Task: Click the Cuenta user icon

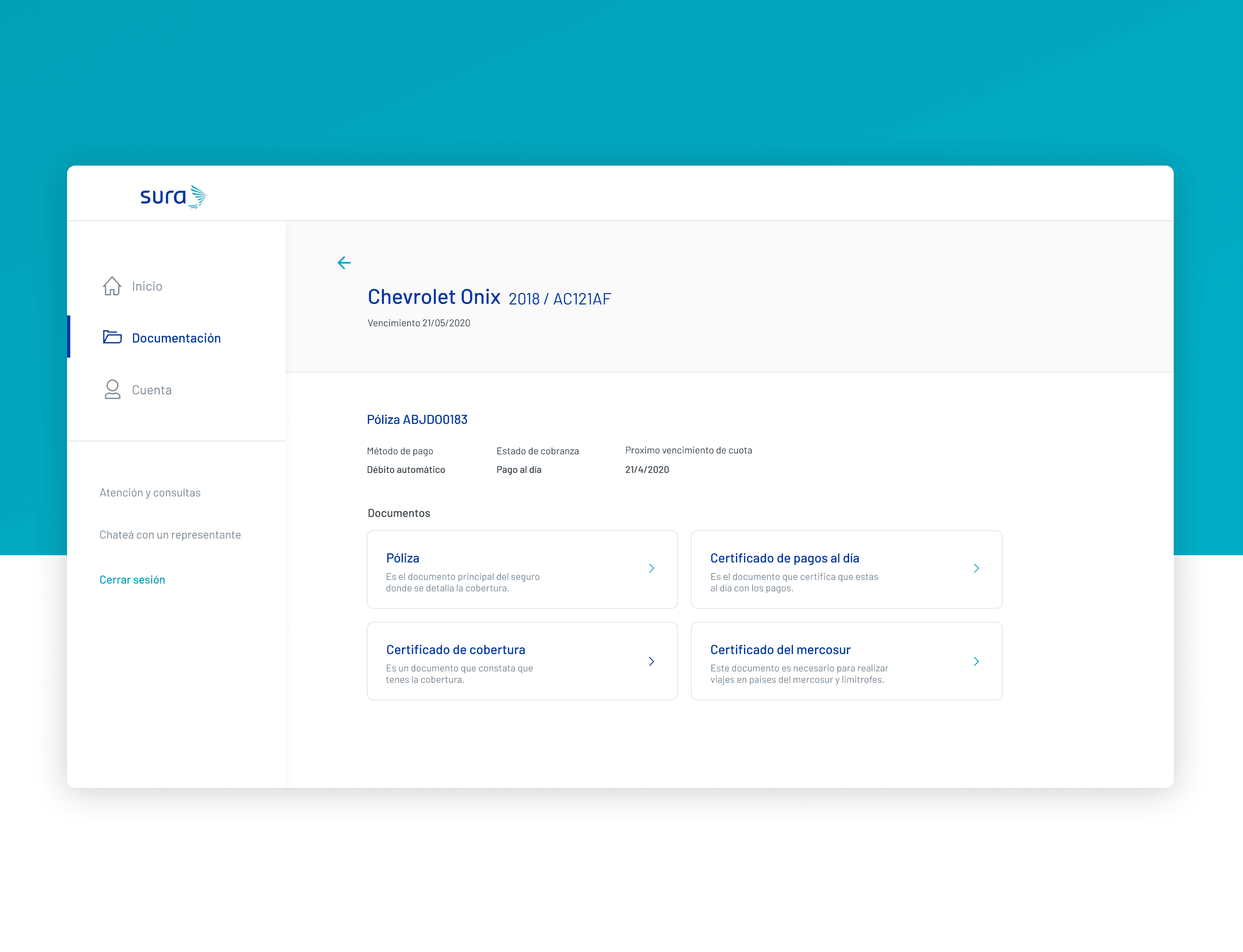Action: pos(113,389)
